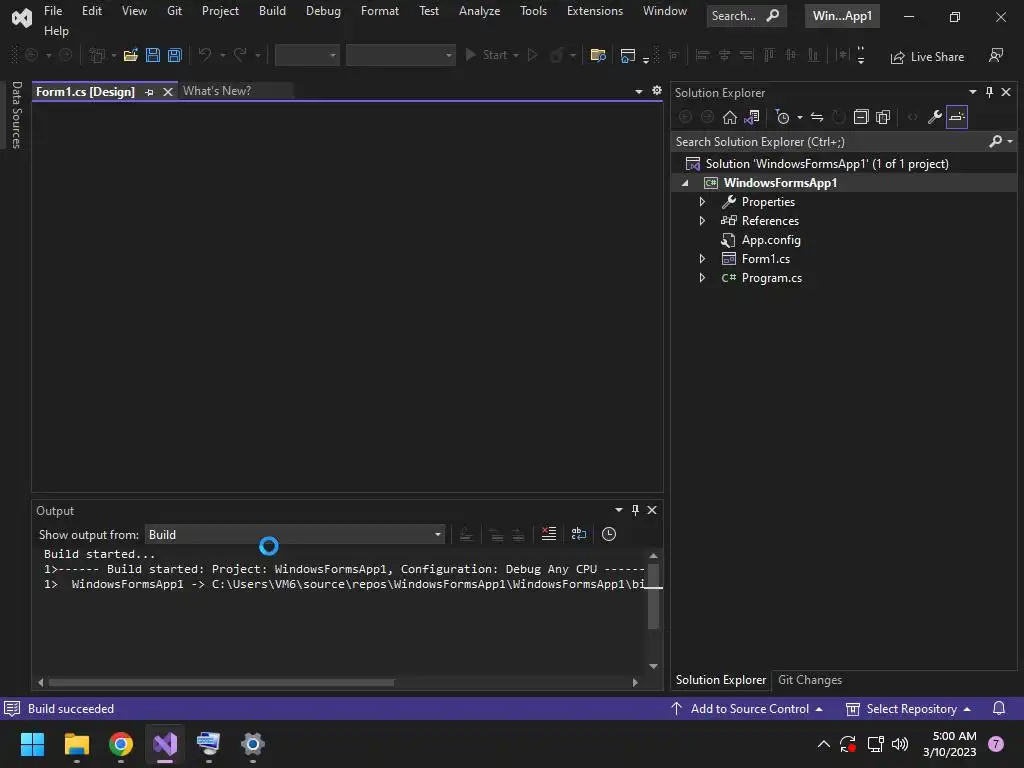Viewport: 1024px width, 768px height.
Task: Open File Explorer from the taskbar
Action: (x=76, y=744)
